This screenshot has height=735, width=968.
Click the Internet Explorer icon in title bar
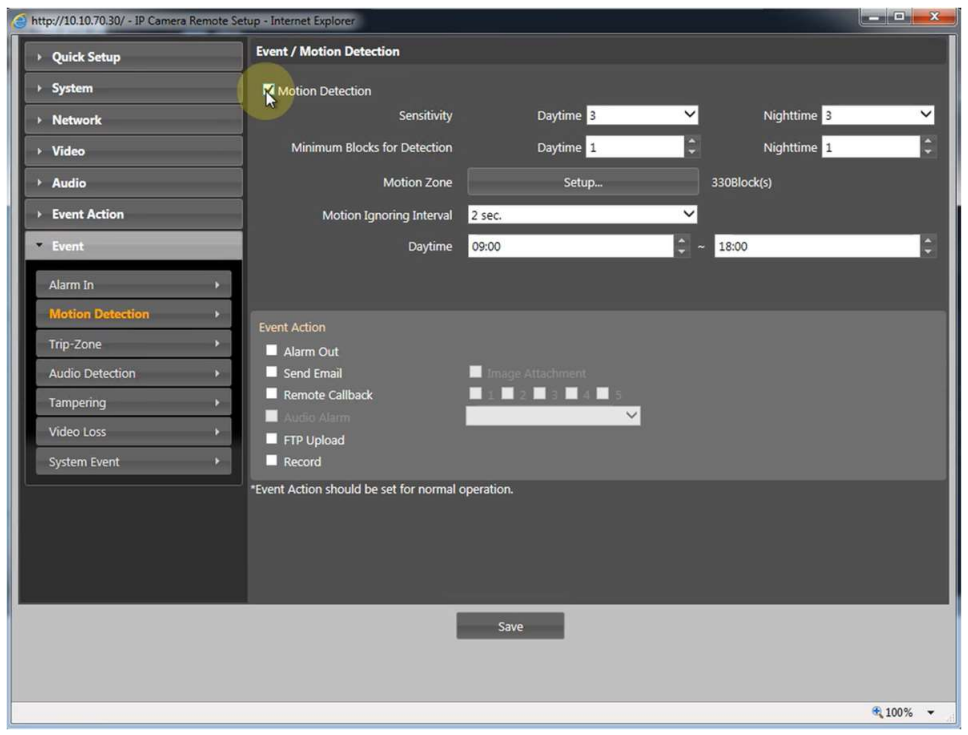pyautogui.click(x=20, y=20)
